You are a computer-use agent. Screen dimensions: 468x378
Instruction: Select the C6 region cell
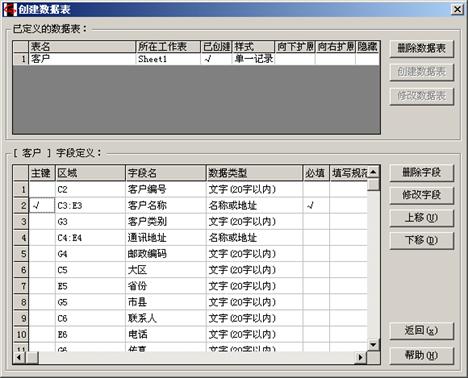click(x=90, y=318)
